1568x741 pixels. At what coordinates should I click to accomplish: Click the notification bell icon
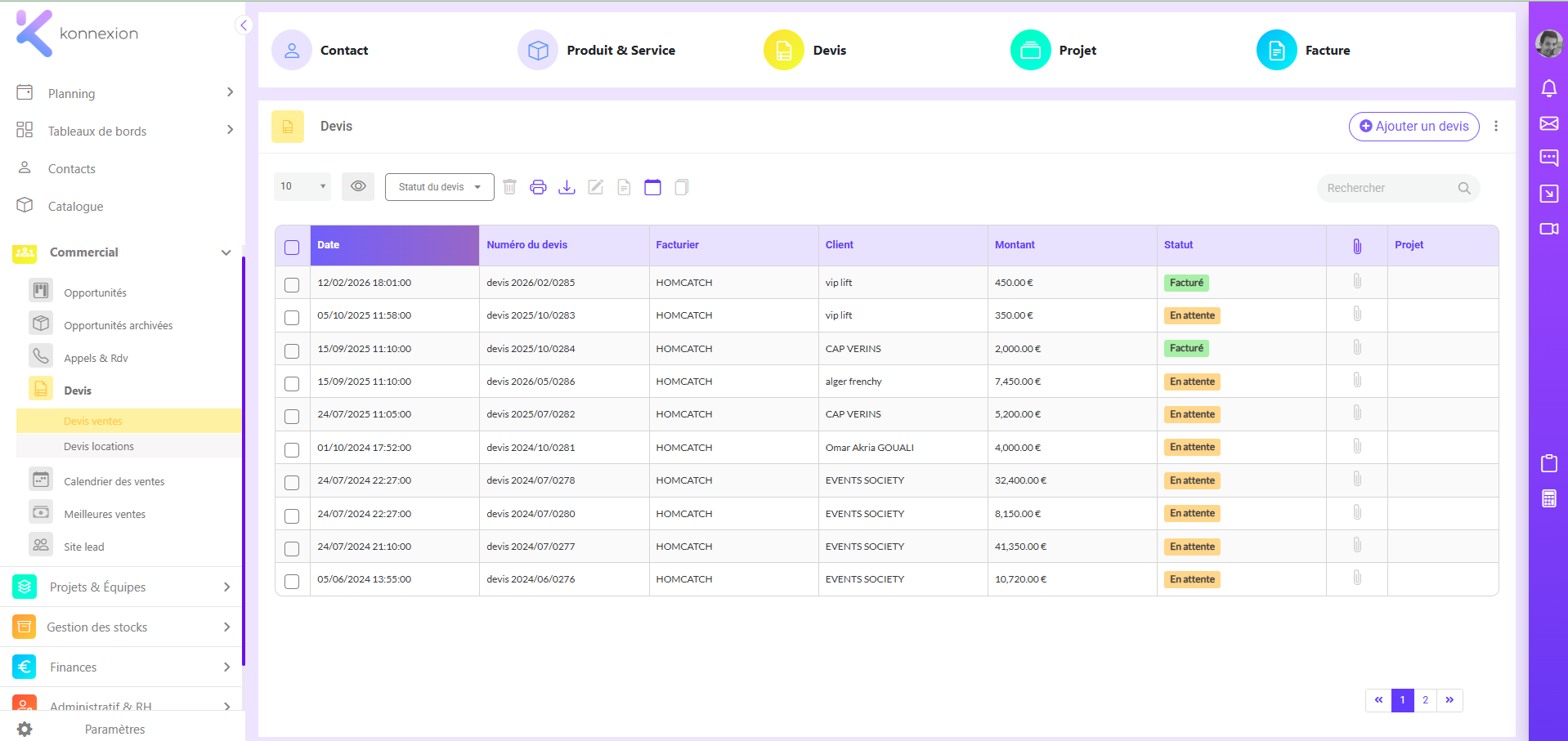pos(1548,88)
